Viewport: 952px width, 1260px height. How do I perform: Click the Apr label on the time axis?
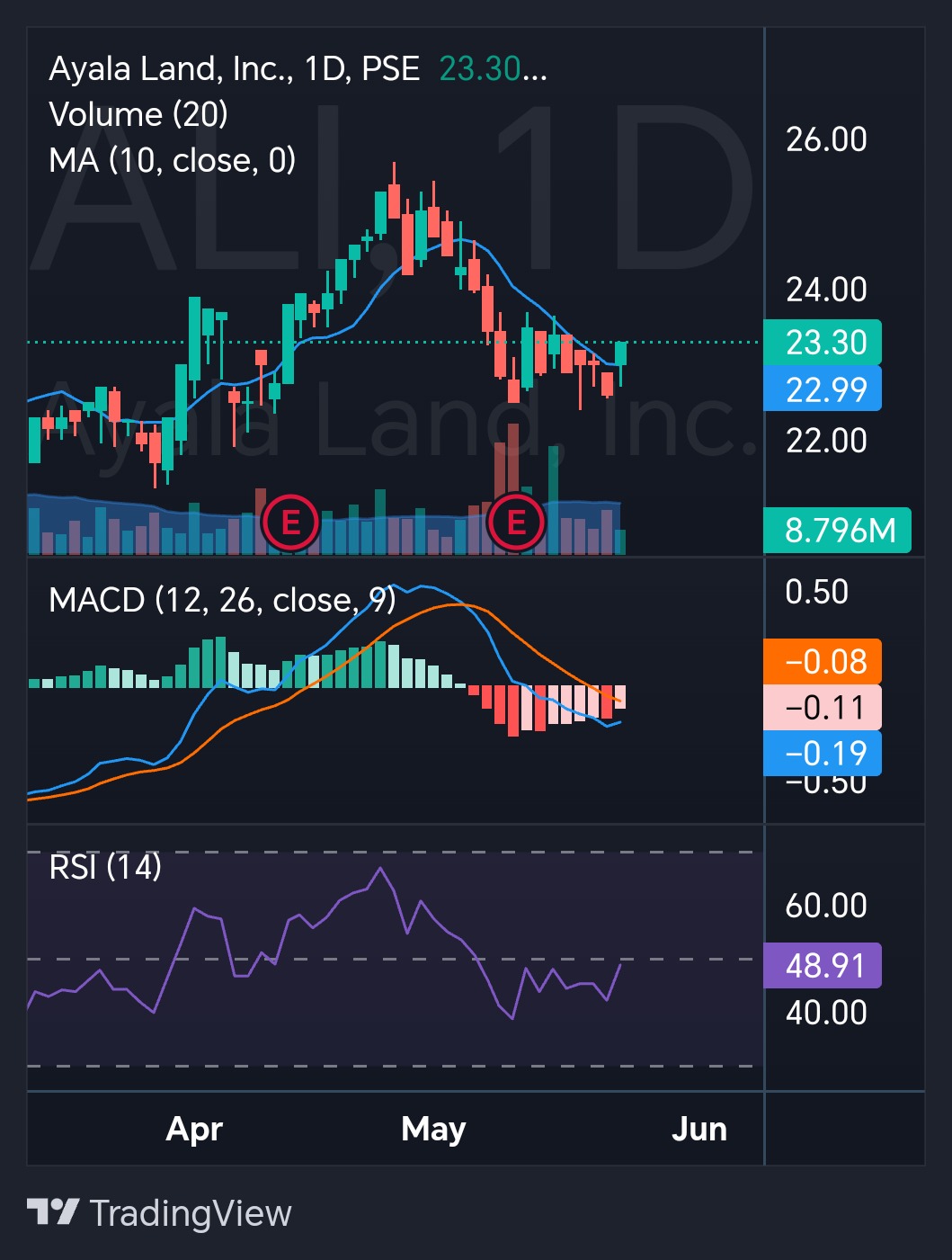pos(194,1129)
